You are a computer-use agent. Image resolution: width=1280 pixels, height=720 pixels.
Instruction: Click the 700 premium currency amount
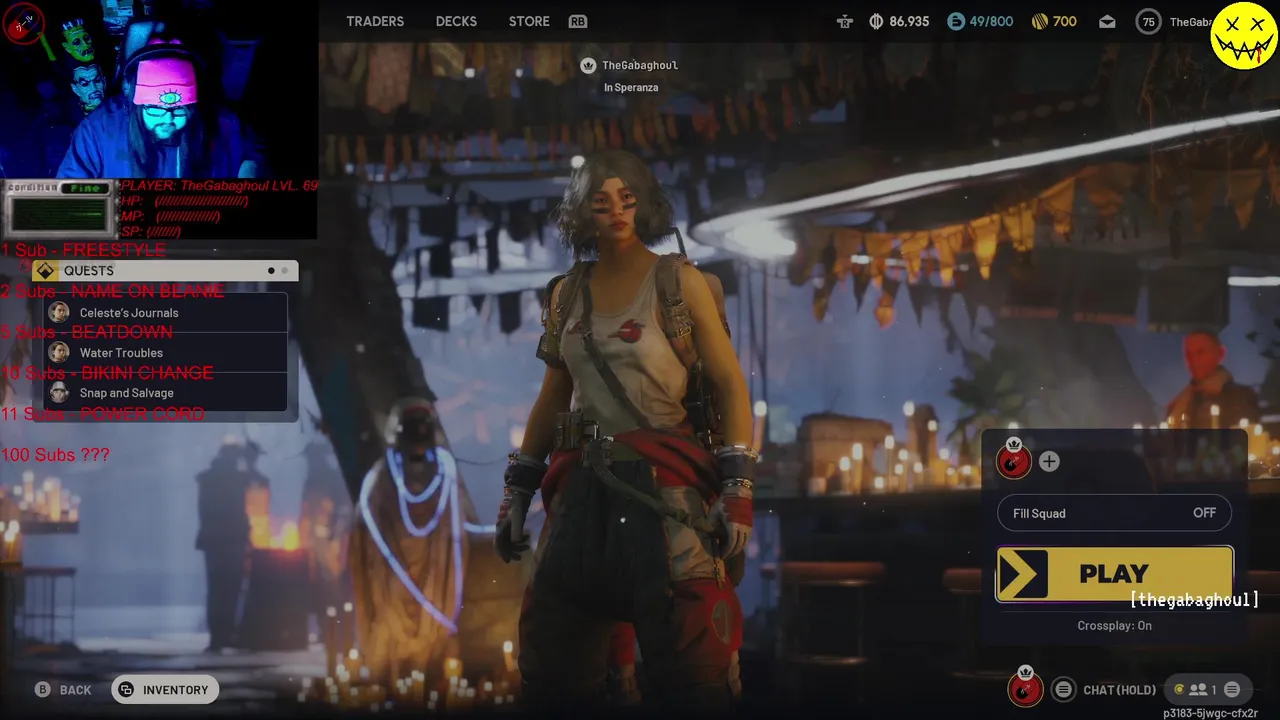tap(1065, 21)
